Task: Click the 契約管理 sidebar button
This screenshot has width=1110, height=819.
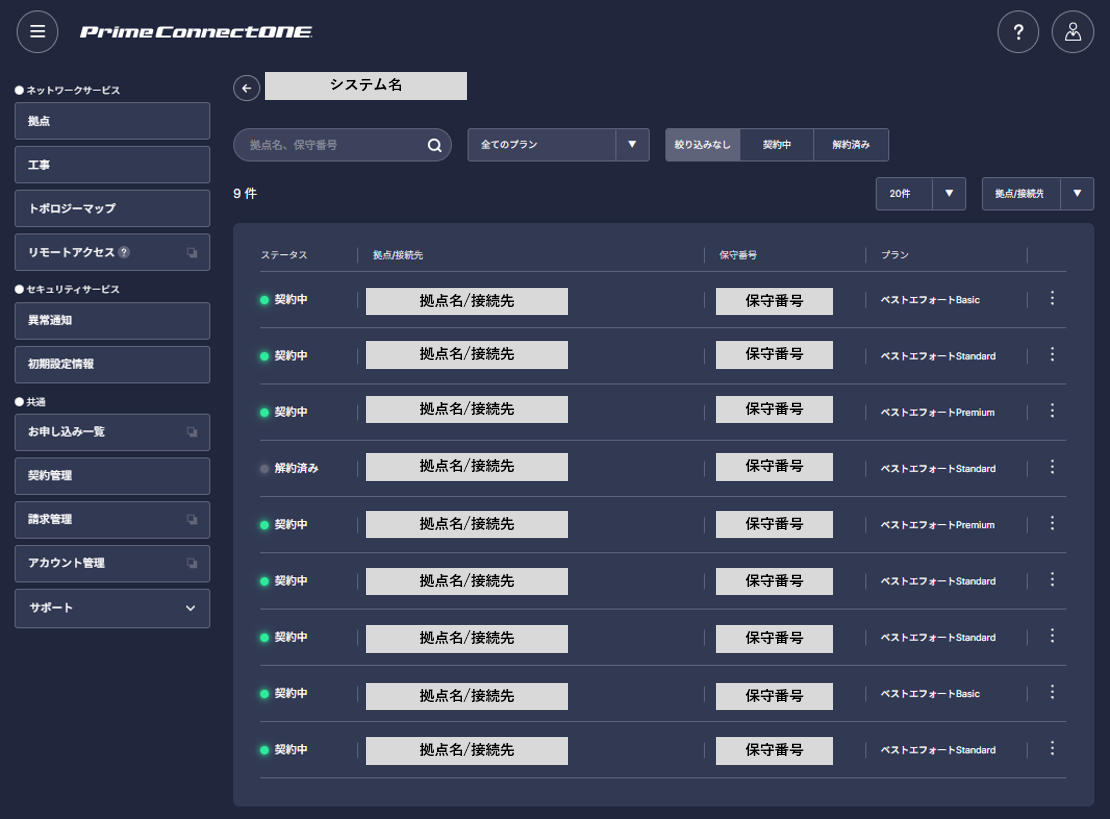Action: tap(113, 476)
